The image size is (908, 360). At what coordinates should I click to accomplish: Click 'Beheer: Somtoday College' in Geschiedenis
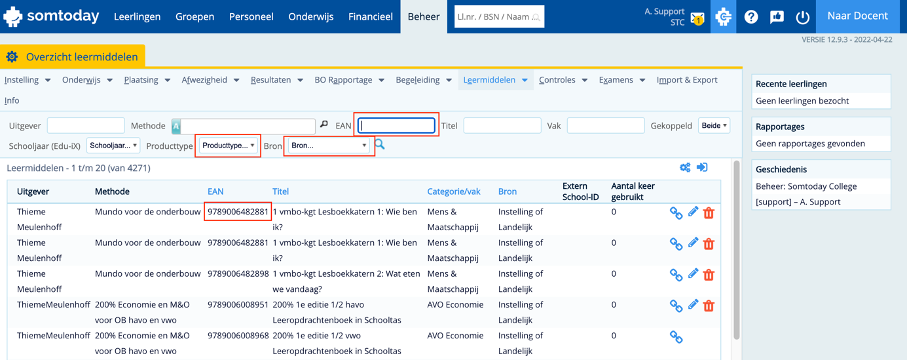pos(806,186)
